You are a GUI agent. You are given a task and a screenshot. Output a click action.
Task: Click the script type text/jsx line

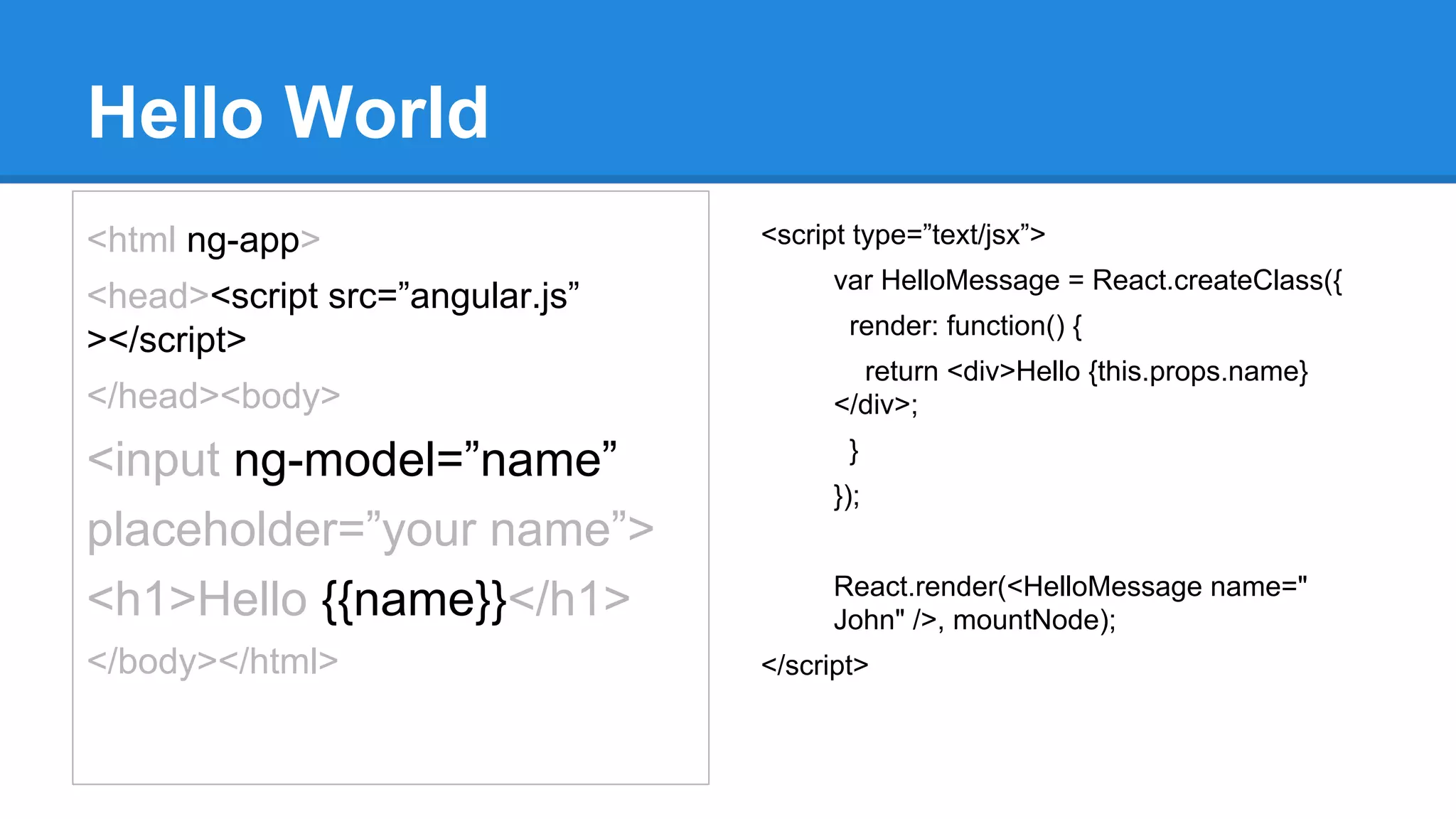coord(903,235)
